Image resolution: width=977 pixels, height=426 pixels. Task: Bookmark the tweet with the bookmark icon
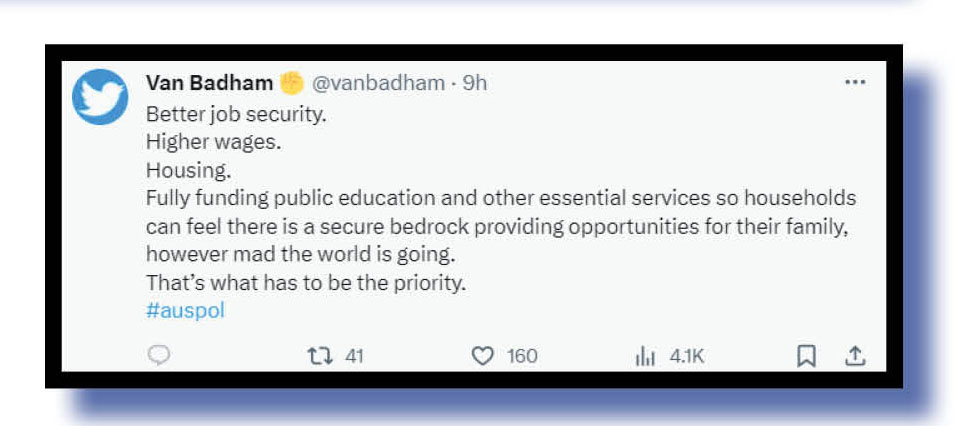(x=808, y=355)
